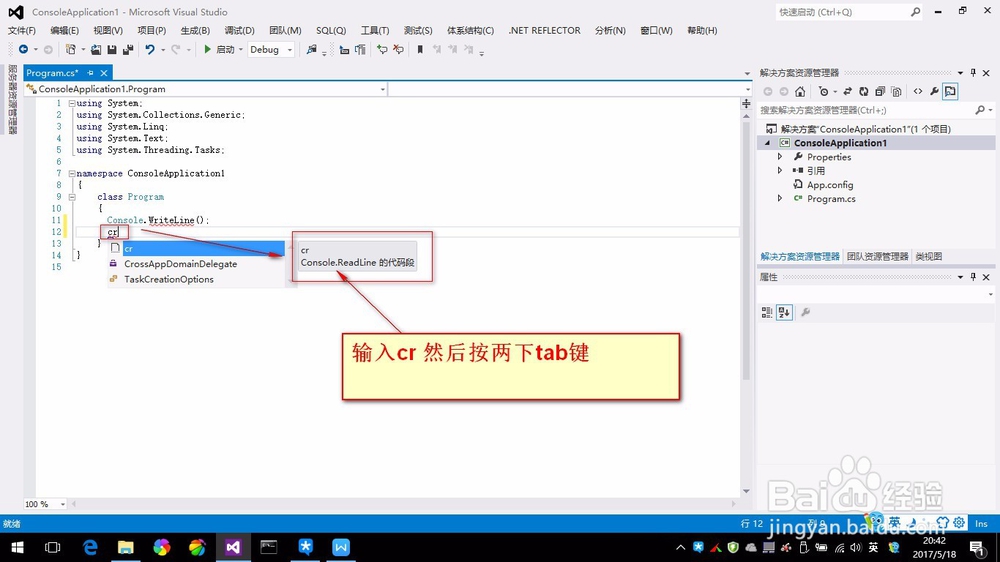Screen dimensions: 1000x562
Task: Close the Program.cs editor tab
Action: click(x=104, y=73)
